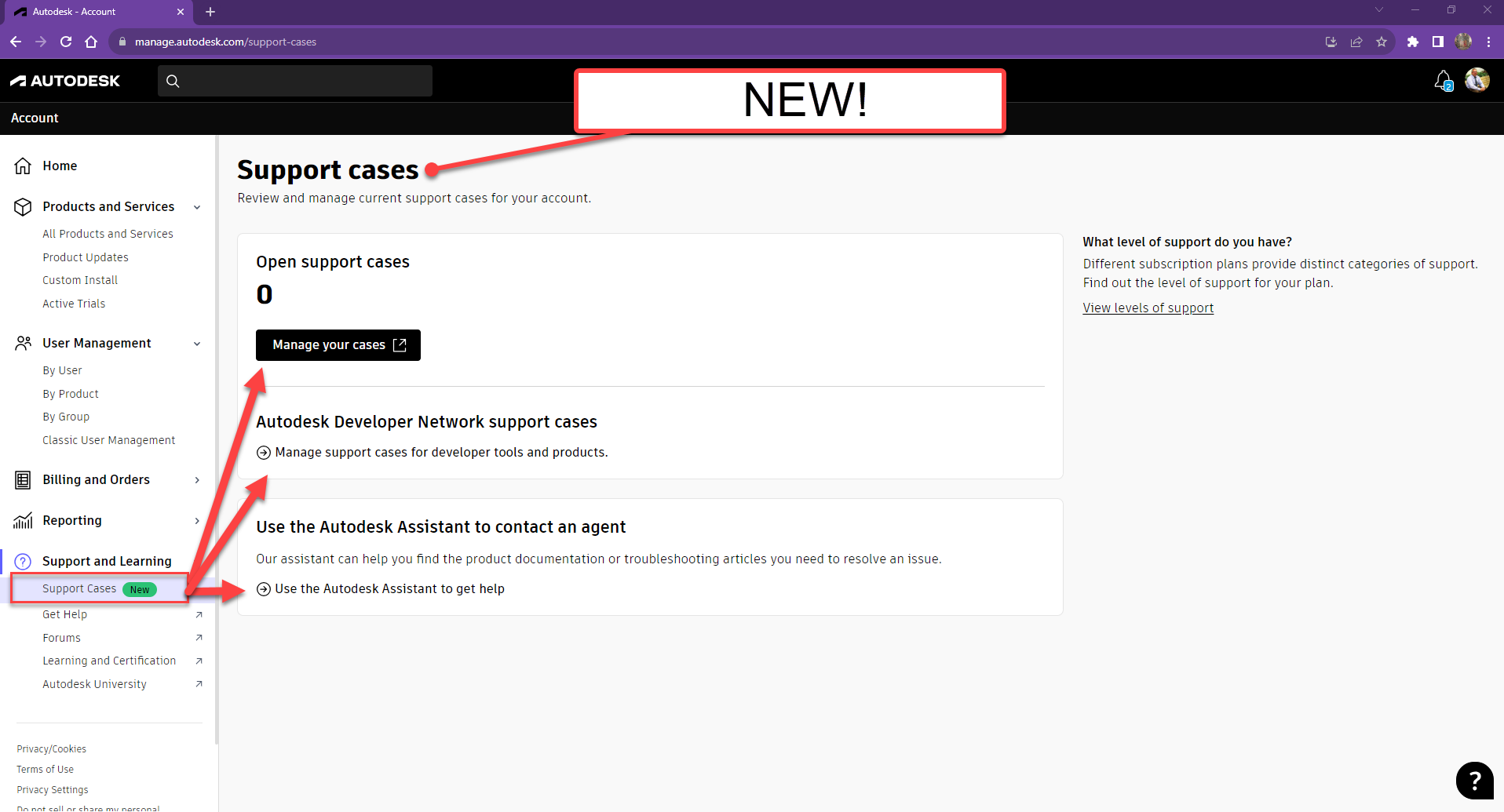Click the browser back arrow
This screenshot has width=1504, height=812.
coord(16,42)
